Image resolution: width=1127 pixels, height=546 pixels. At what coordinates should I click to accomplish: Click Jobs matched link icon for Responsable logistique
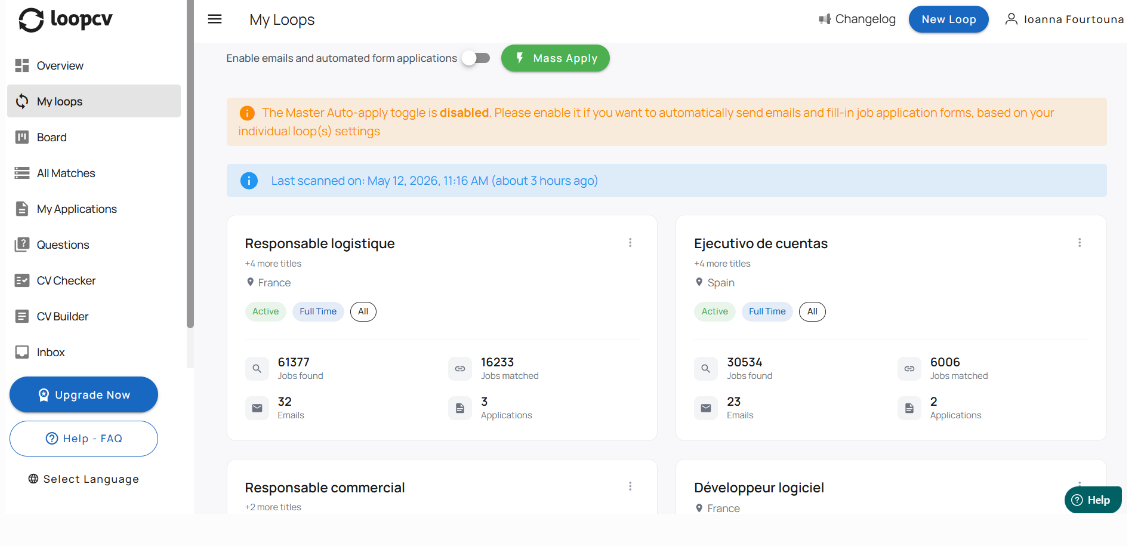pyautogui.click(x=459, y=369)
